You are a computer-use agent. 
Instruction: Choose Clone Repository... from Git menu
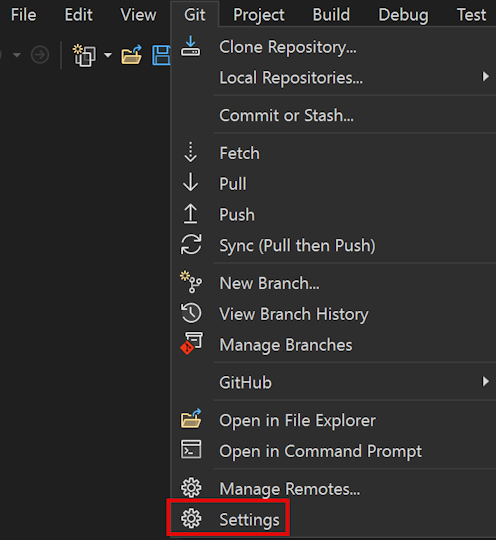point(288,47)
